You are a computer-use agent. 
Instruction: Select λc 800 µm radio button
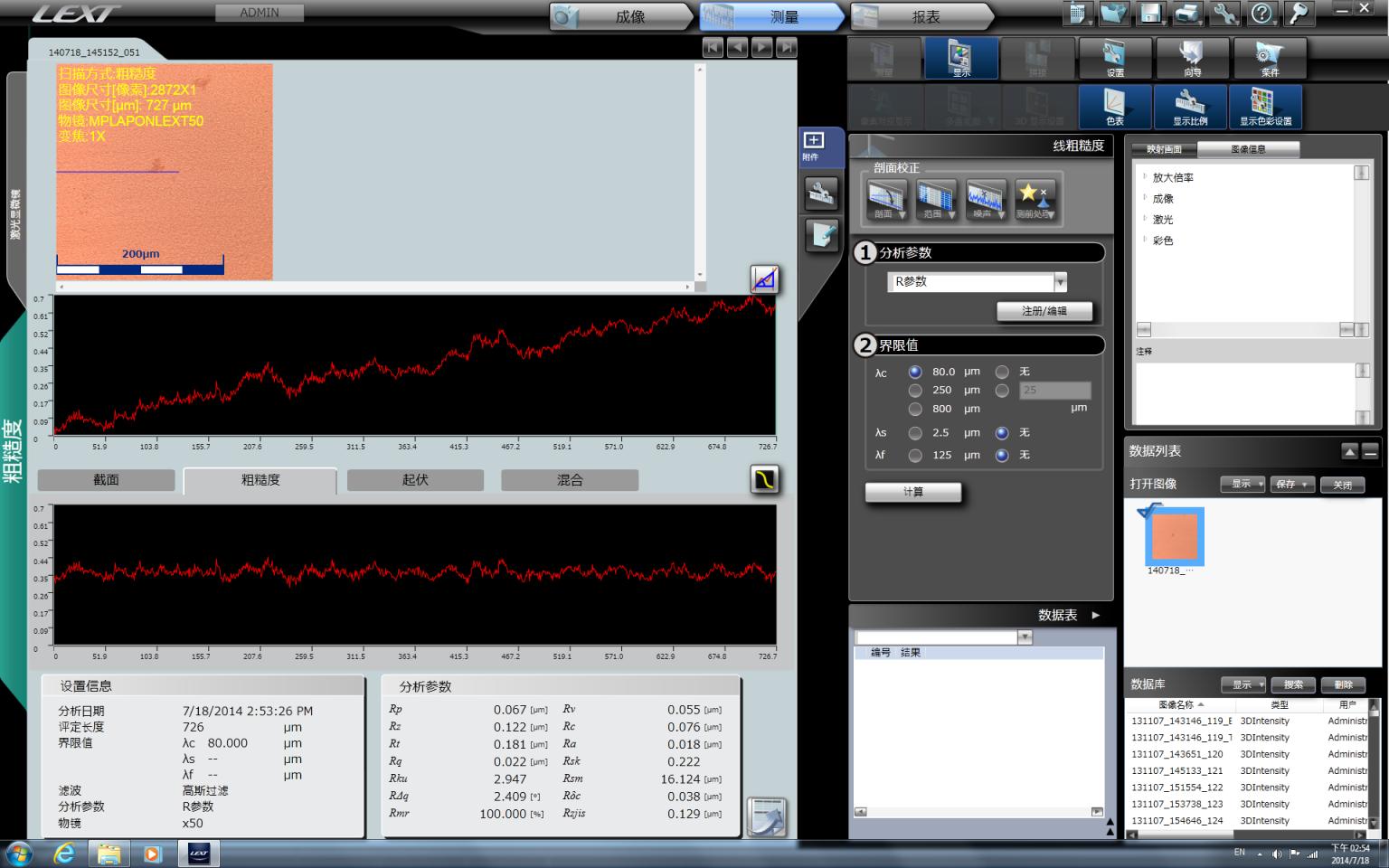tap(915, 409)
